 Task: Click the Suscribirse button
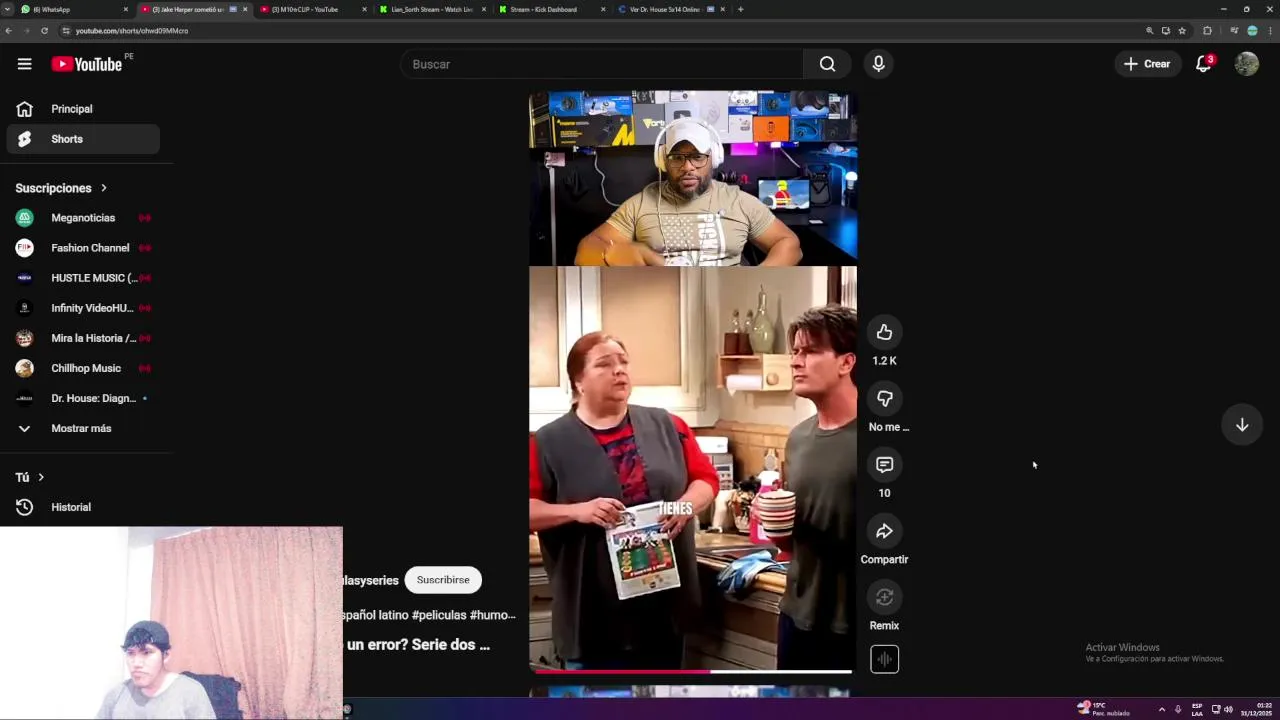point(443,580)
